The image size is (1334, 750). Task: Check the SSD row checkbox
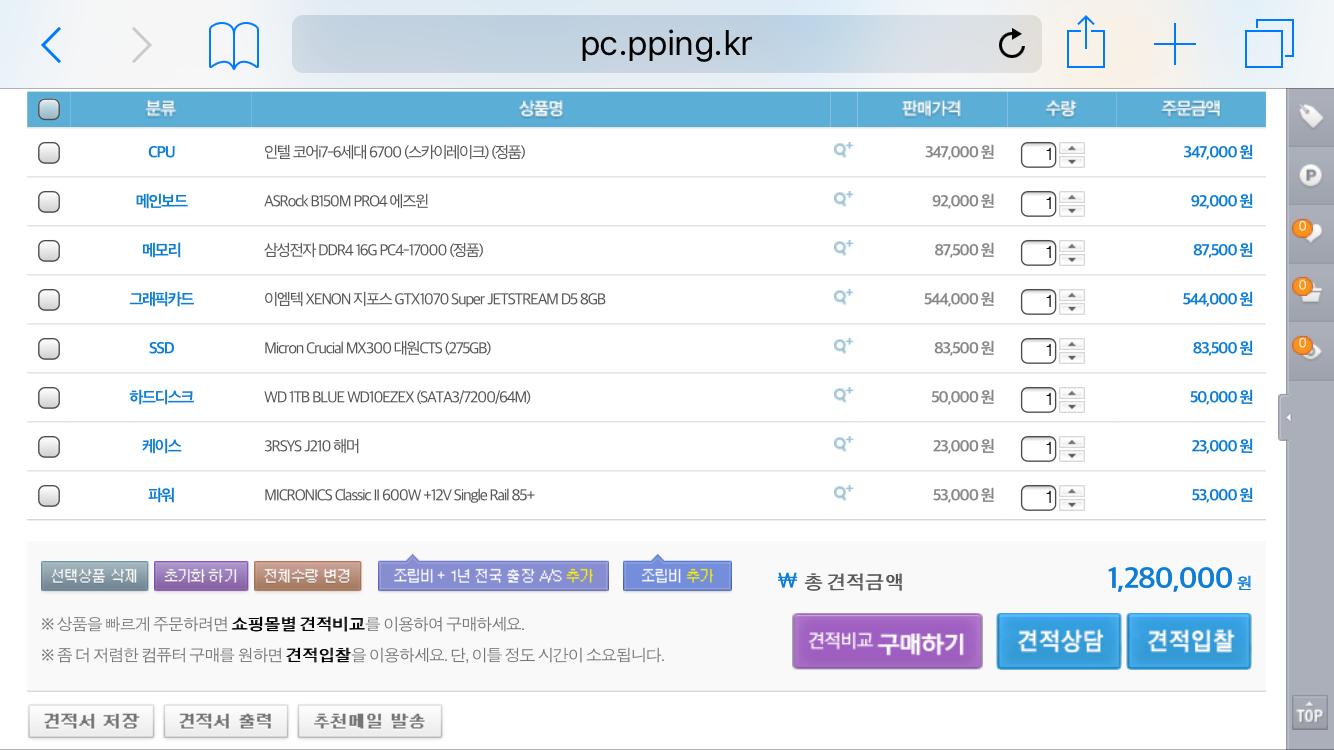49,349
